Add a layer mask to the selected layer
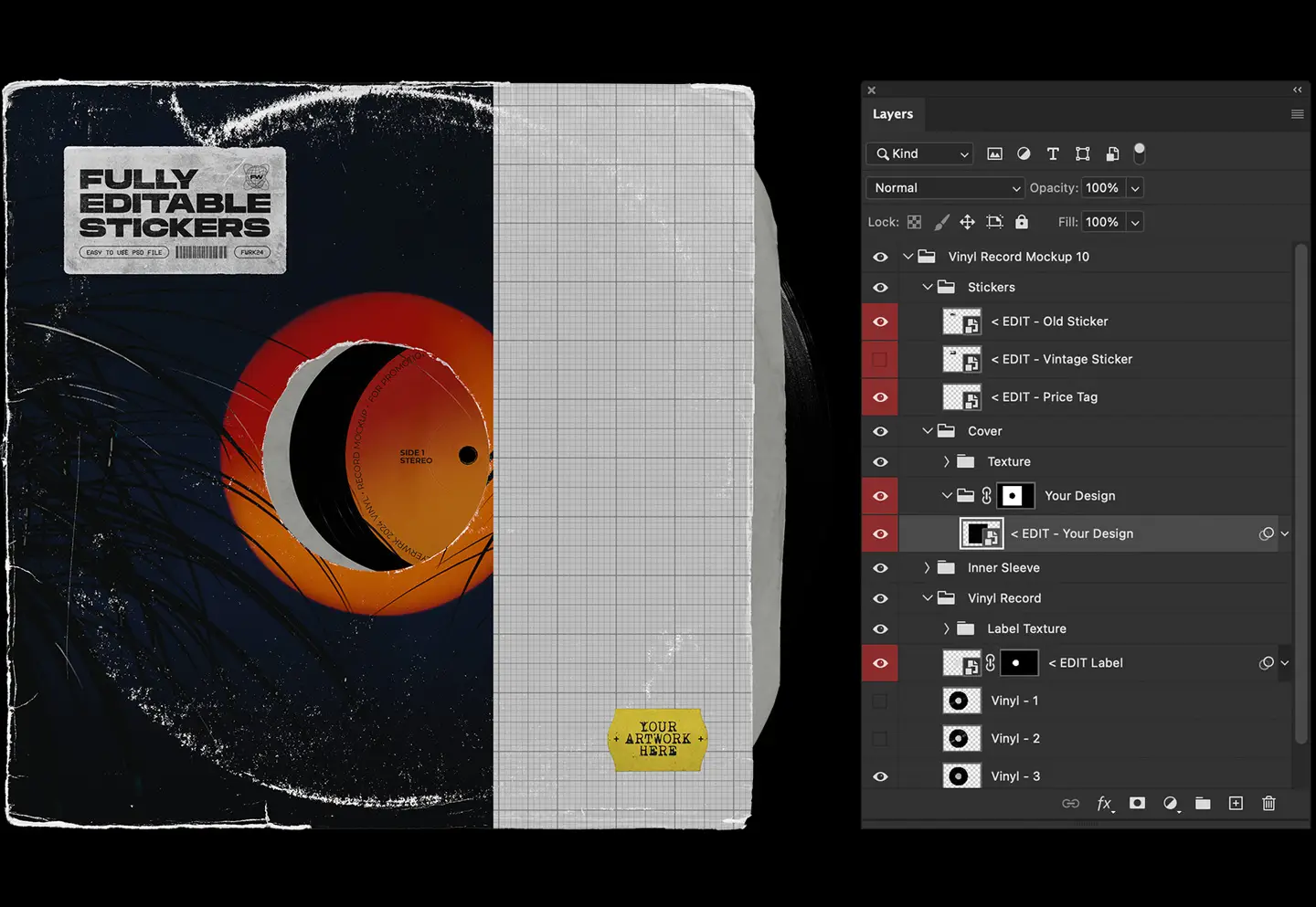Viewport: 1316px width, 907px height. click(x=1137, y=804)
